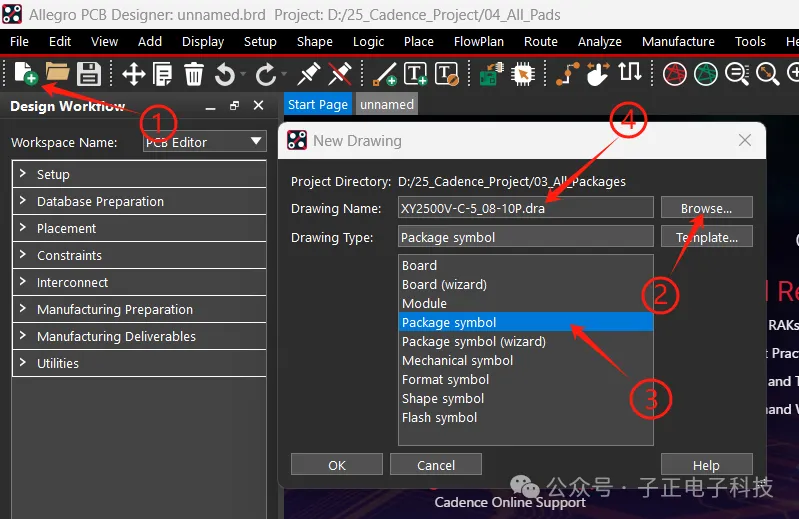
Task: Select Package symbol in the list
Action: pyautogui.click(x=525, y=322)
